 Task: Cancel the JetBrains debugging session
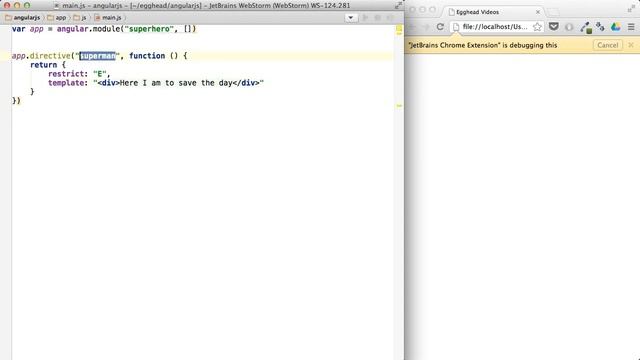pos(608,45)
